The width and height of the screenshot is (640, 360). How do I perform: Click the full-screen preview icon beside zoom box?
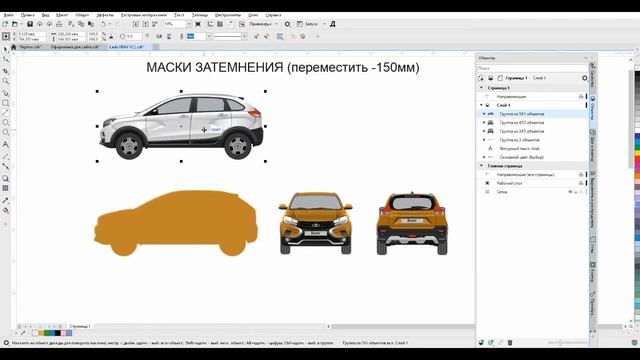click(x=198, y=24)
